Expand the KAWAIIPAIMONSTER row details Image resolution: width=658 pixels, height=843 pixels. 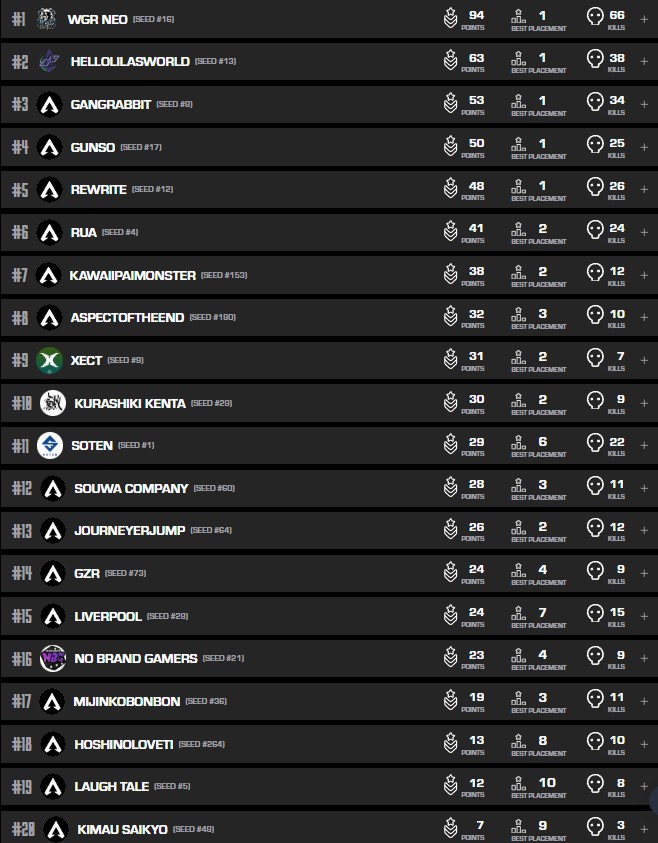(644, 275)
